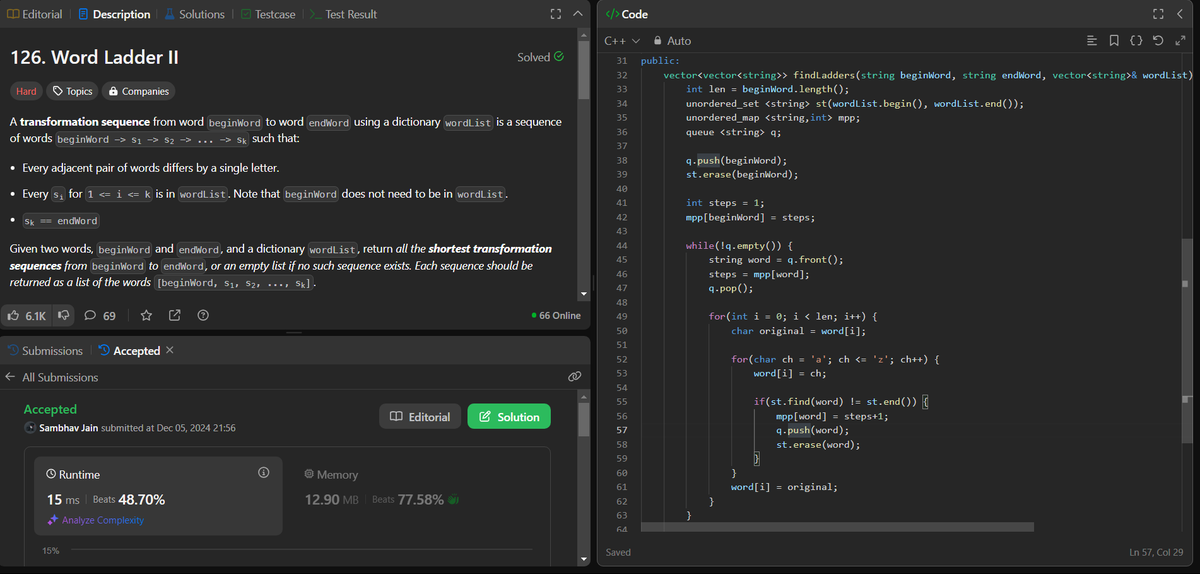The height and width of the screenshot is (574, 1200).
Task: Dislike the problem with thumbs-down
Action: tap(64, 316)
